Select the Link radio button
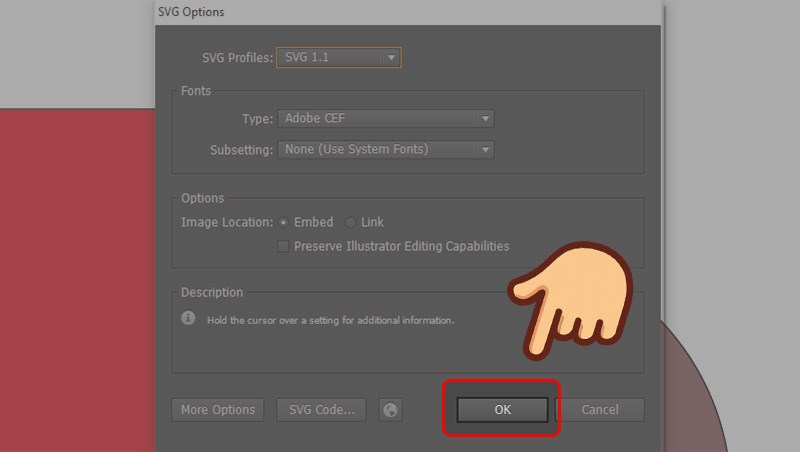800x452 pixels. 351,222
